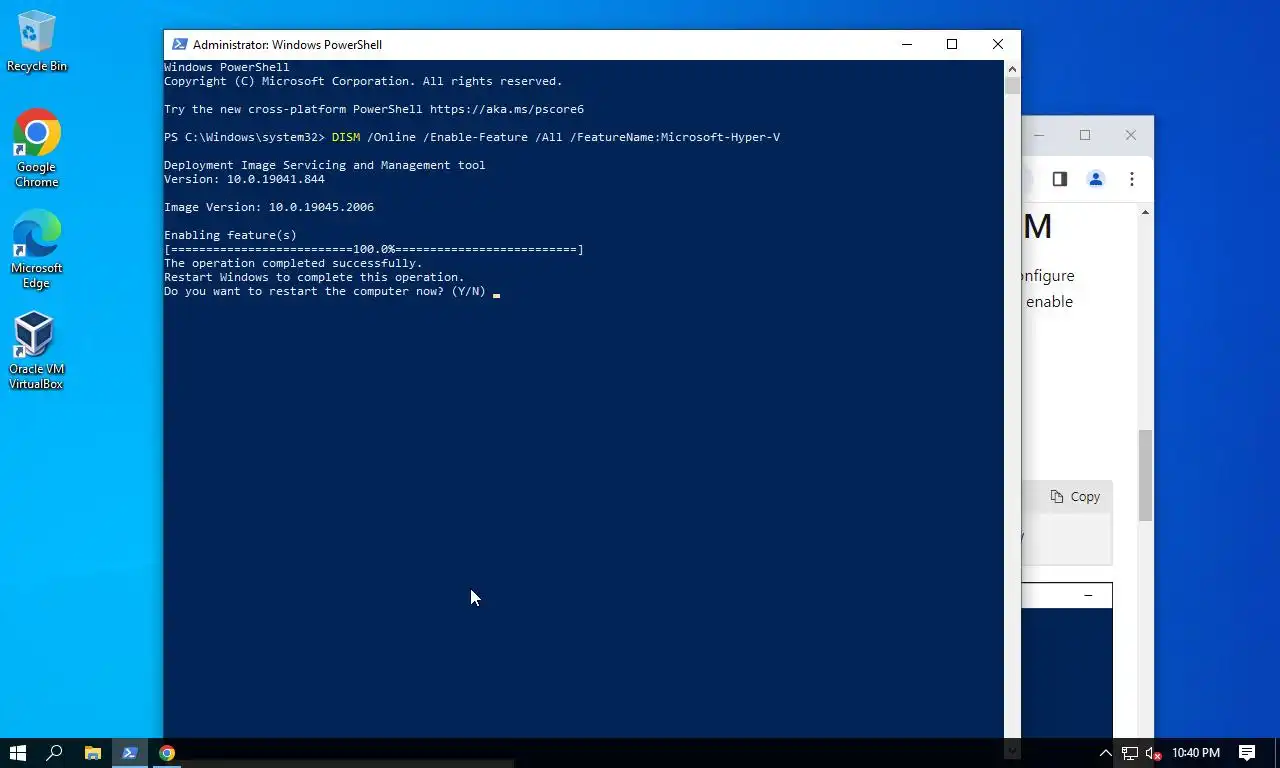The image size is (1280, 768).
Task: Minimize the PowerShell window
Action: pos(907,44)
